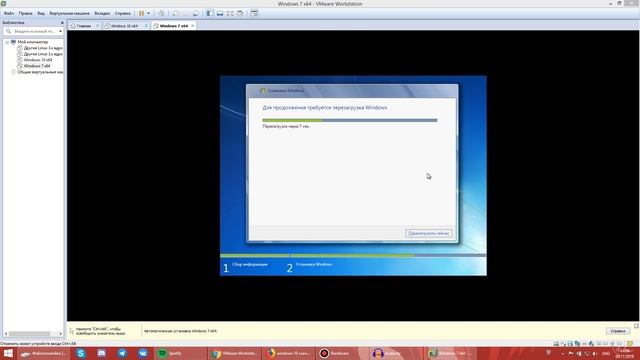This screenshot has width=640, height=360.
Task: Click Автоматическая установка Windows 7 x64 message
Action: pos(180,331)
